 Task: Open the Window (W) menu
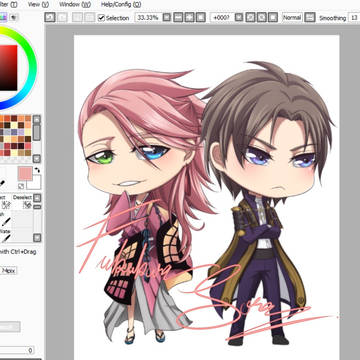(75, 4)
